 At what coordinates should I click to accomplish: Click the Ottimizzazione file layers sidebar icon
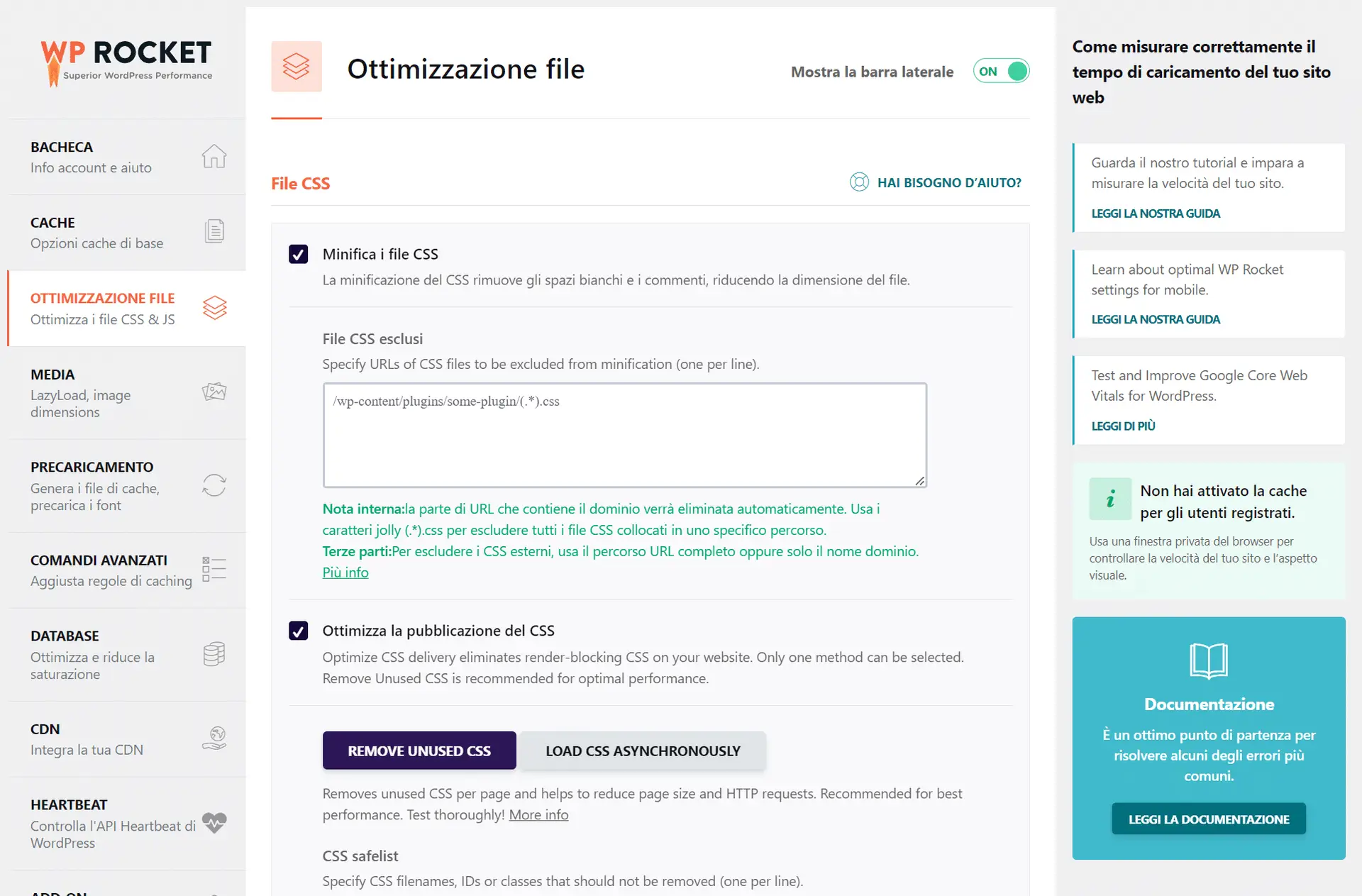point(214,308)
